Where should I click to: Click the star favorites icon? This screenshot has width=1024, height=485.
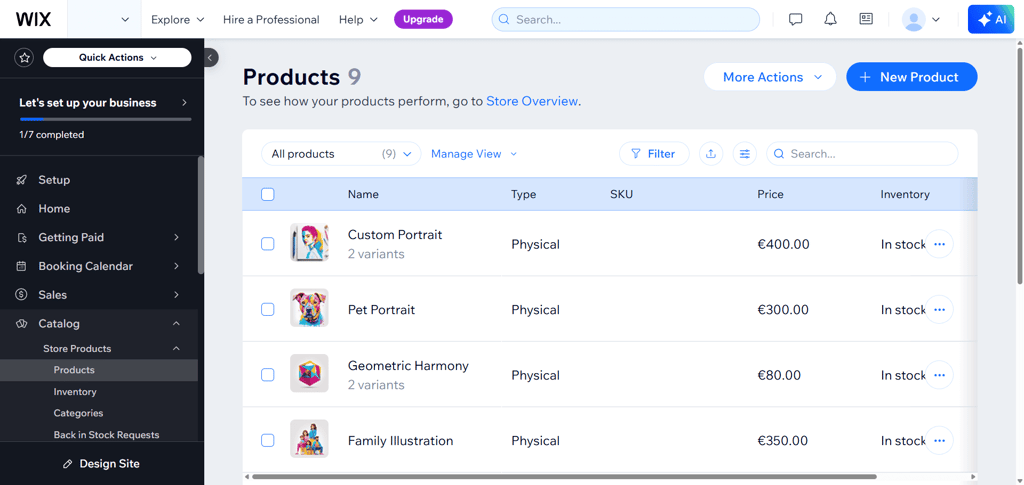[25, 57]
